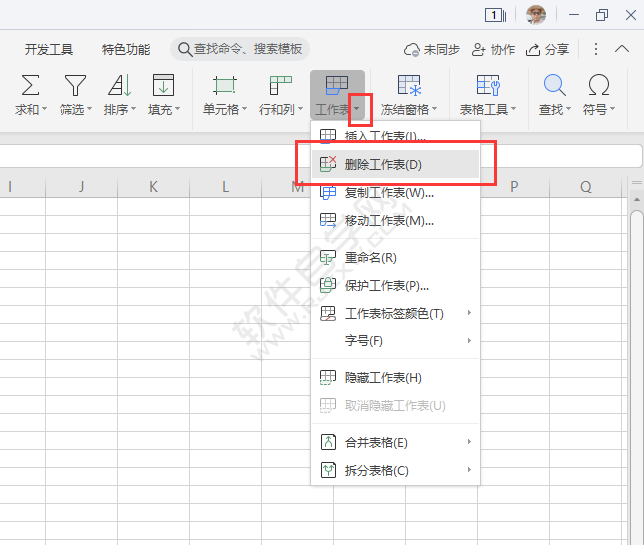Choose Protect Worksheet (保护工作表) menu item
The height and width of the screenshot is (545, 644).
coord(396,285)
